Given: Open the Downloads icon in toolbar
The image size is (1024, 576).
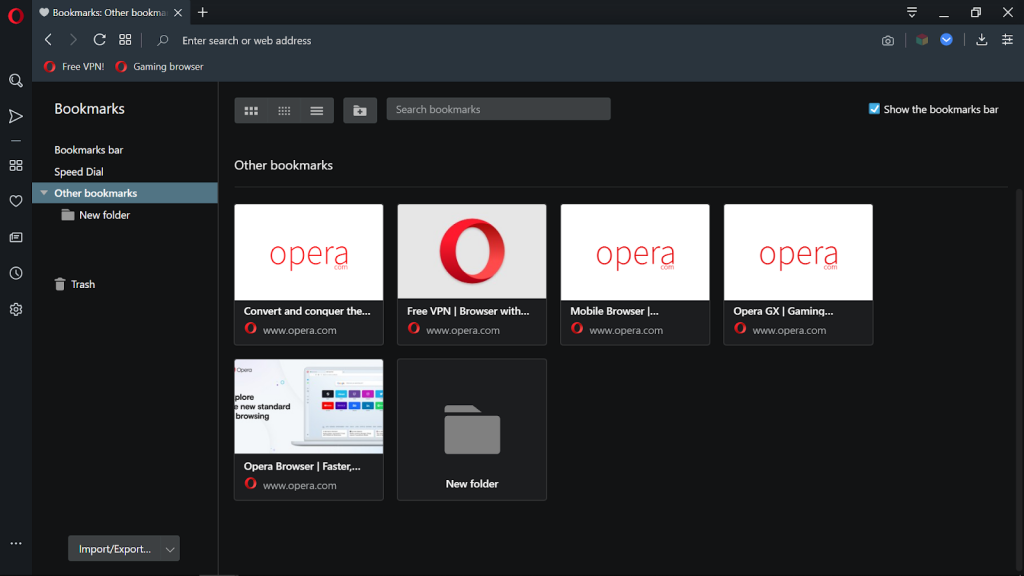Looking at the screenshot, I should point(981,40).
